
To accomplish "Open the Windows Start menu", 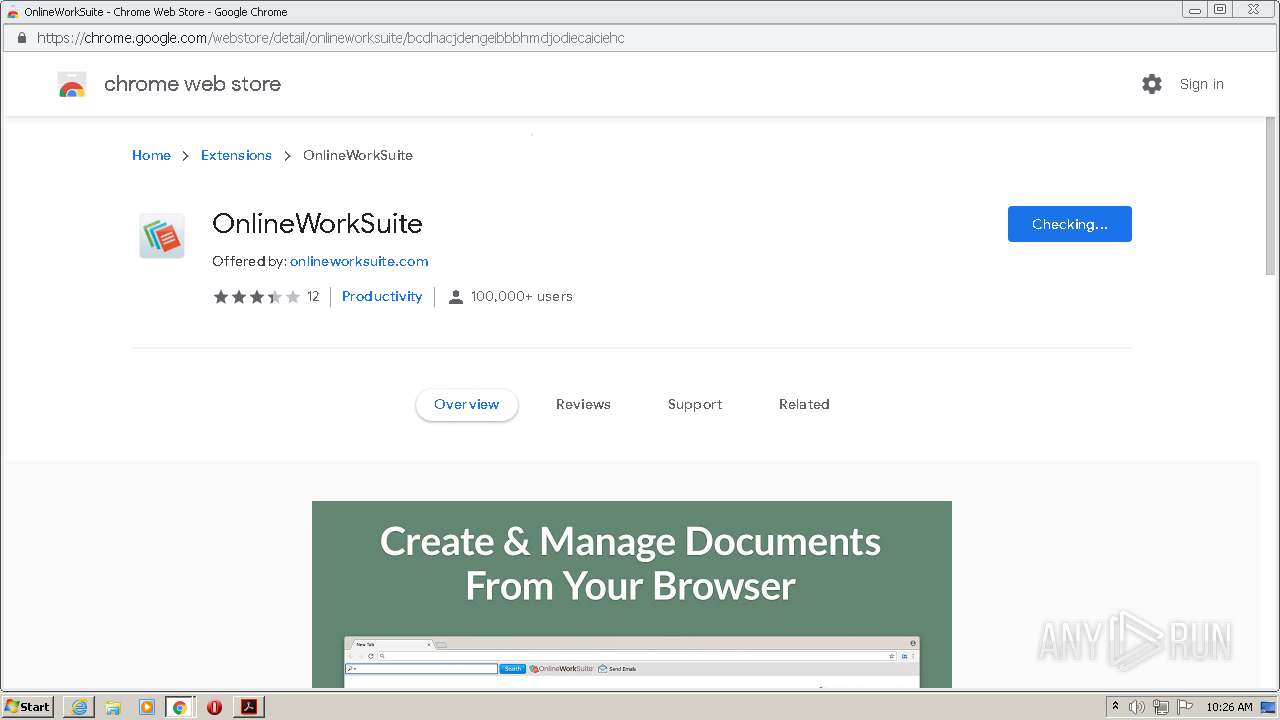I will click(28, 707).
